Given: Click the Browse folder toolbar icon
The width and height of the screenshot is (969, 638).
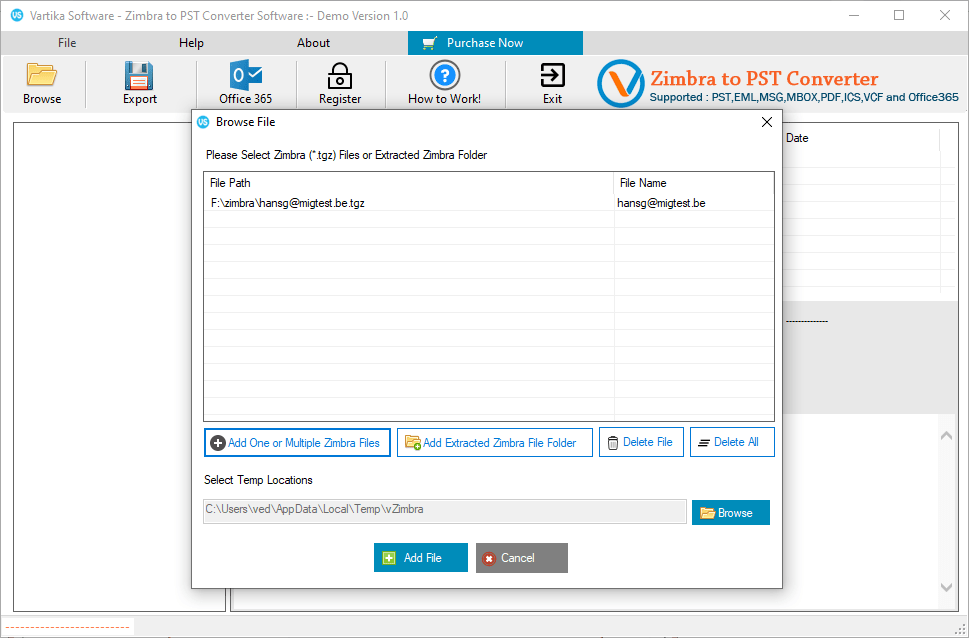Looking at the screenshot, I should point(42,75).
